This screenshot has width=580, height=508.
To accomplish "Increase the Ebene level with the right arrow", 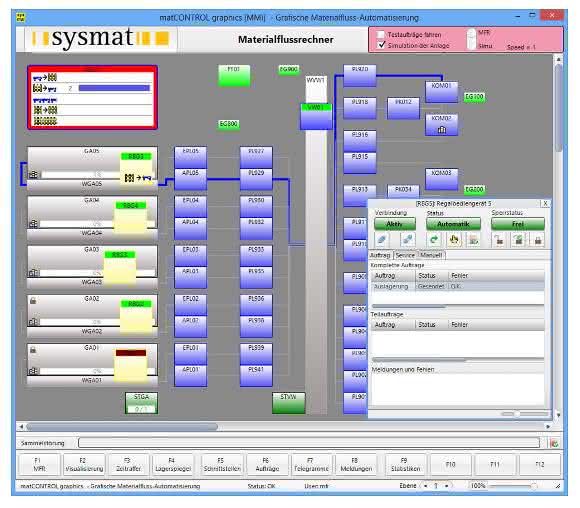I will (x=447, y=485).
